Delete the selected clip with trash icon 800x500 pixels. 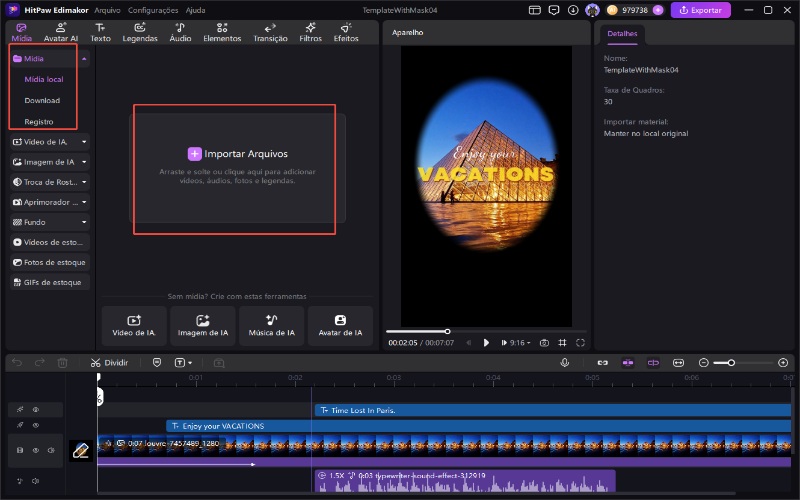tap(62, 363)
